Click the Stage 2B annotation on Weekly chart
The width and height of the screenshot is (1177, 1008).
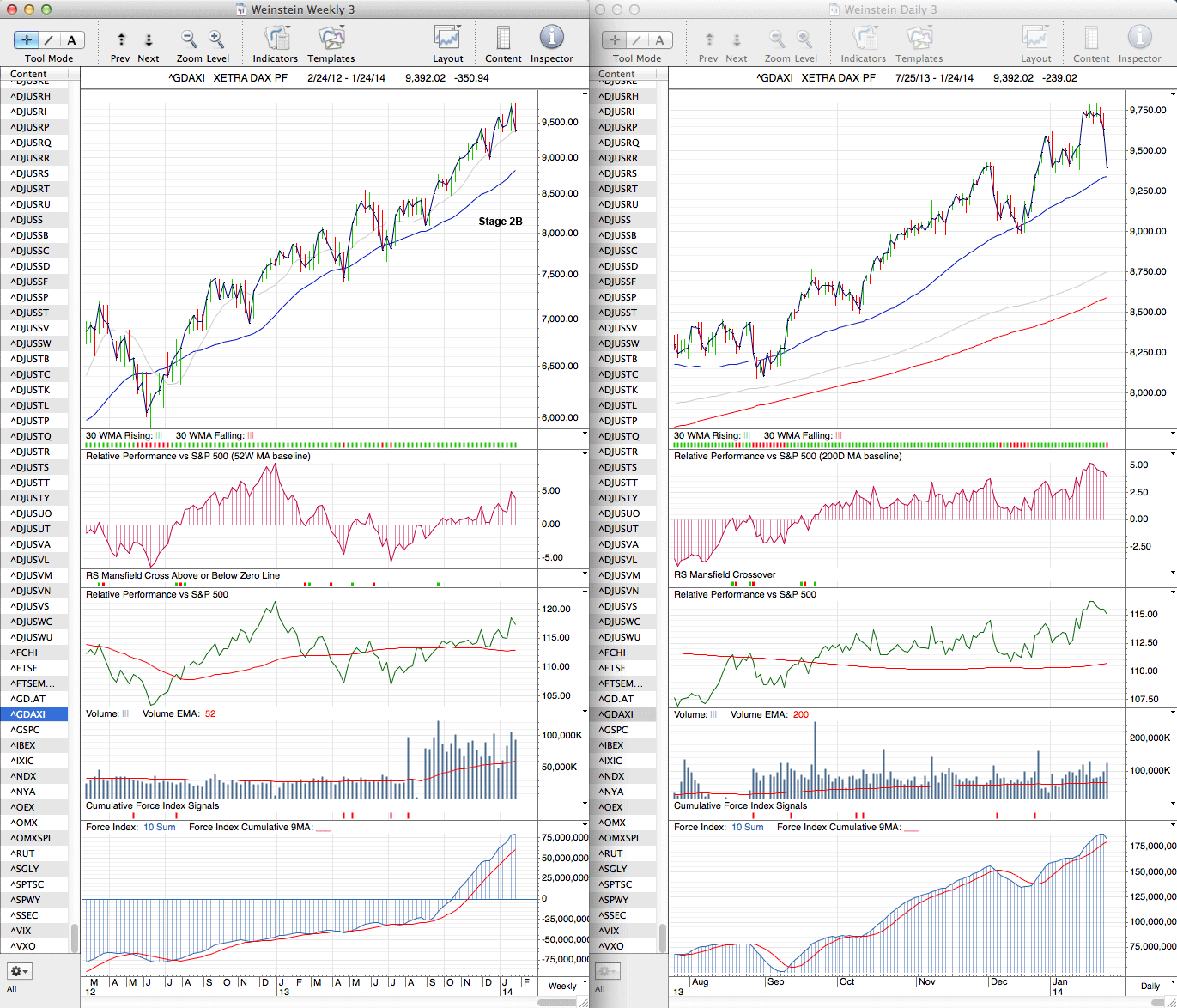pos(501,222)
